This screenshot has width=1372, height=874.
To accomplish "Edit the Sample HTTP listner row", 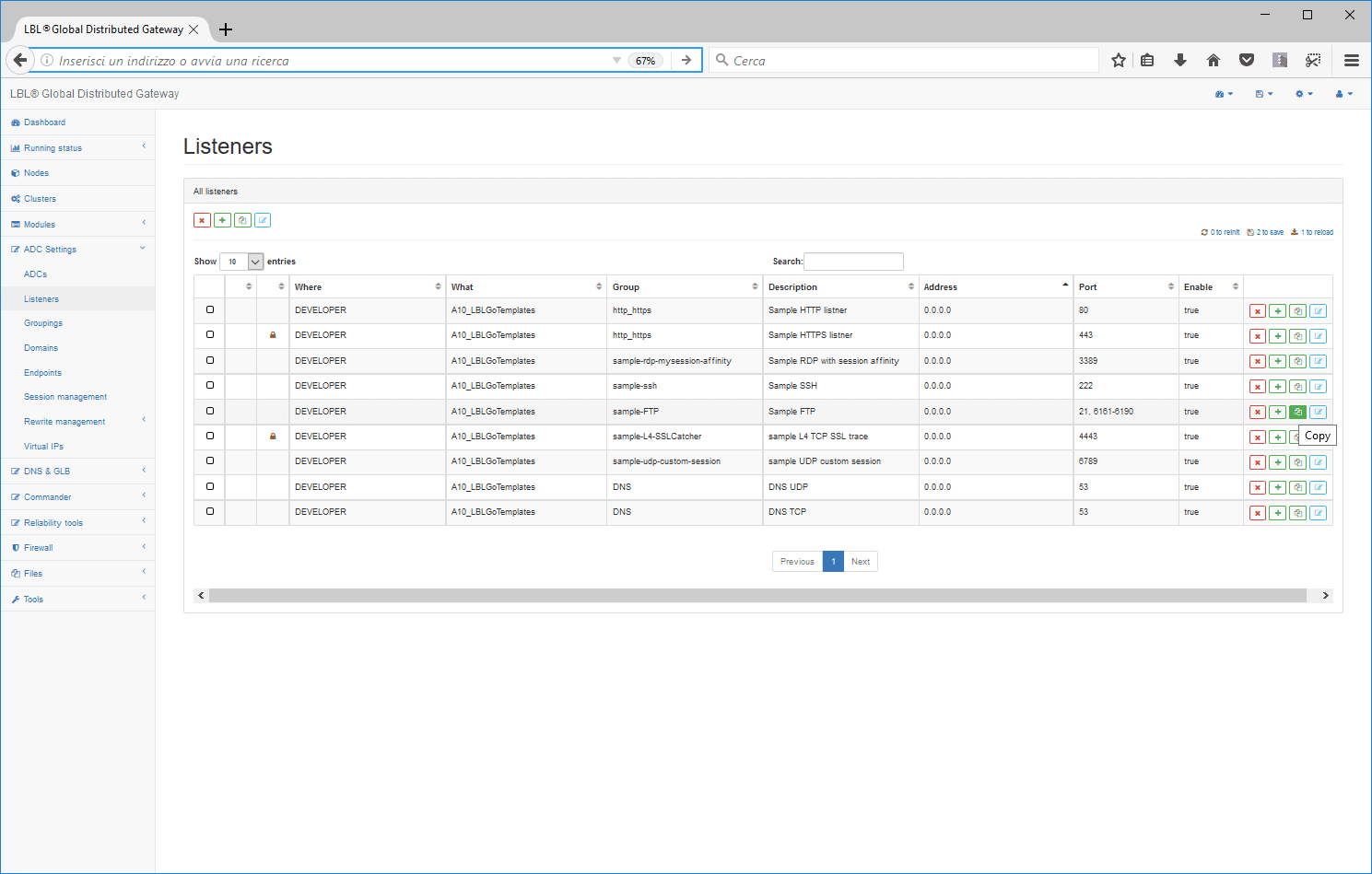I will click(1319, 311).
